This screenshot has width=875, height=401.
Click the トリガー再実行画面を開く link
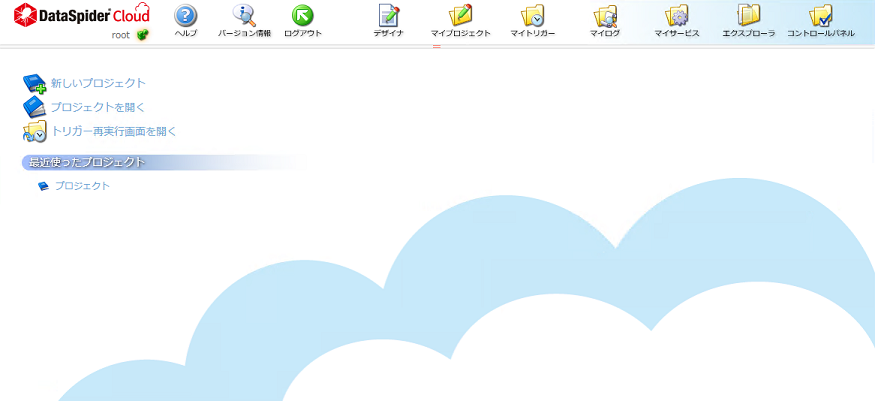114,132
